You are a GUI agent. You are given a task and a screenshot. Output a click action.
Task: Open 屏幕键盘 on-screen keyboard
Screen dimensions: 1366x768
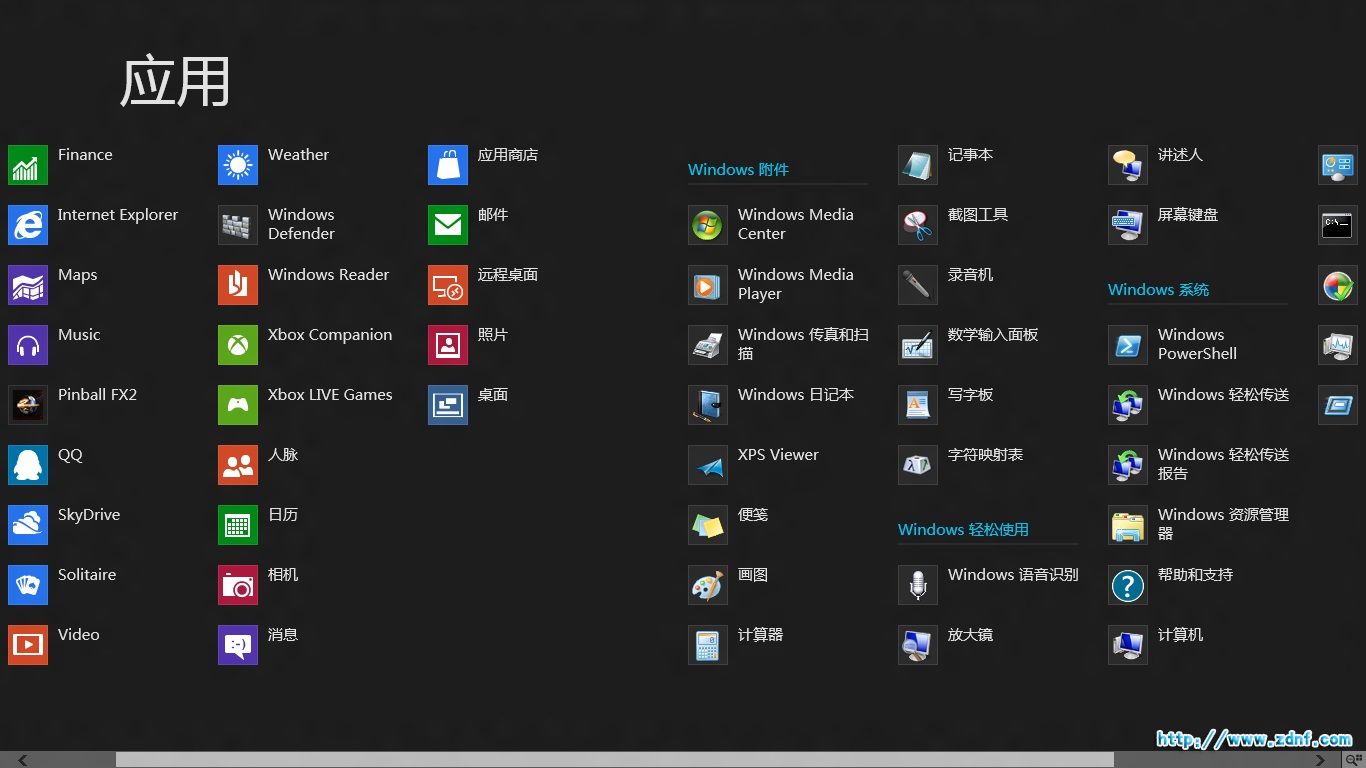click(1128, 225)
